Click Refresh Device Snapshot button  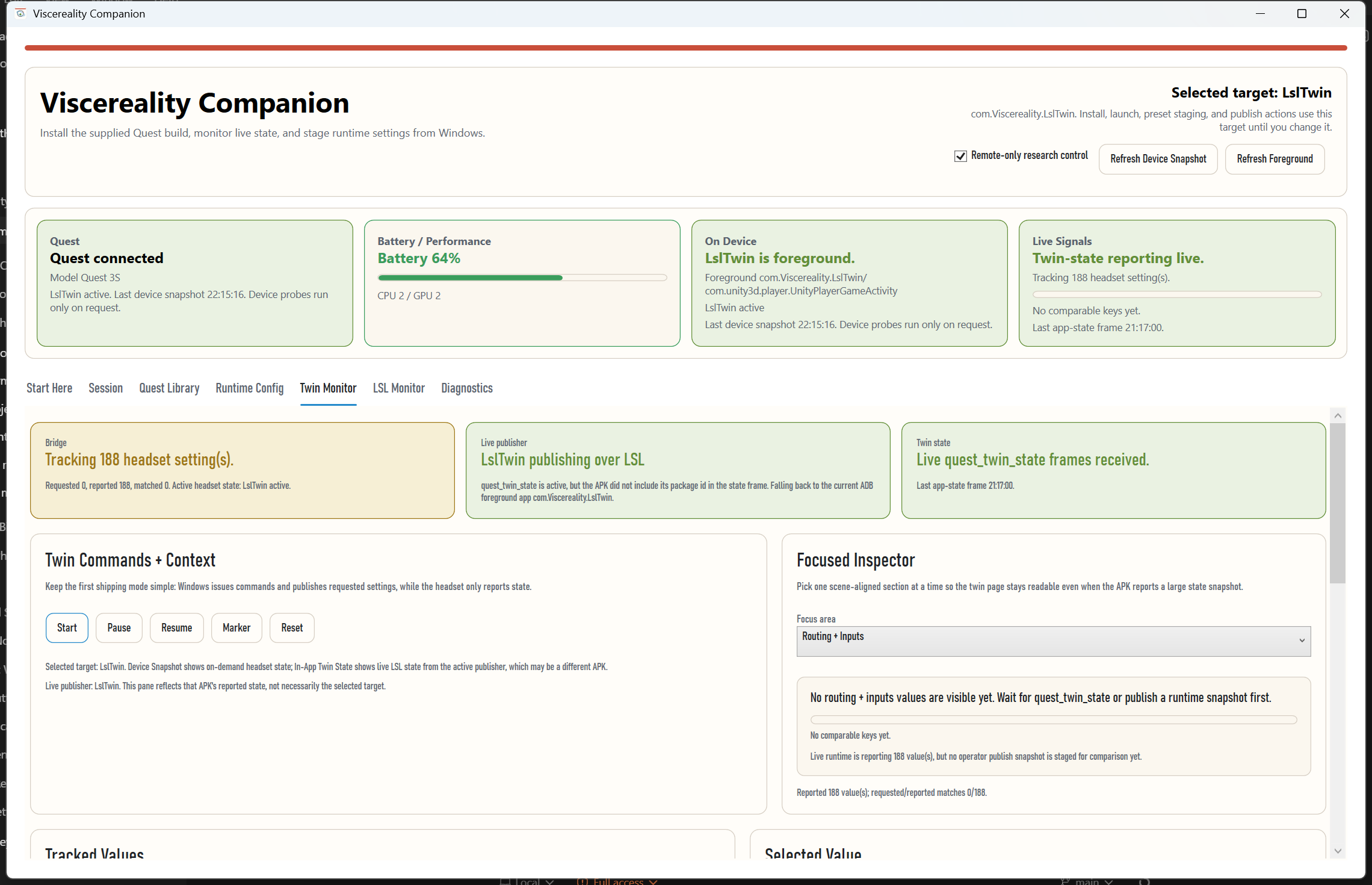tap(1158, 159)
